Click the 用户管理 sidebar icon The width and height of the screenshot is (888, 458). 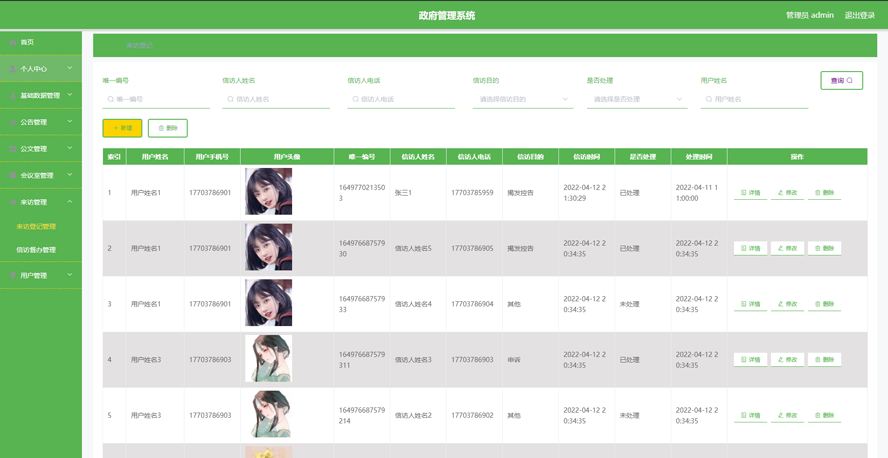pos(13,276)
